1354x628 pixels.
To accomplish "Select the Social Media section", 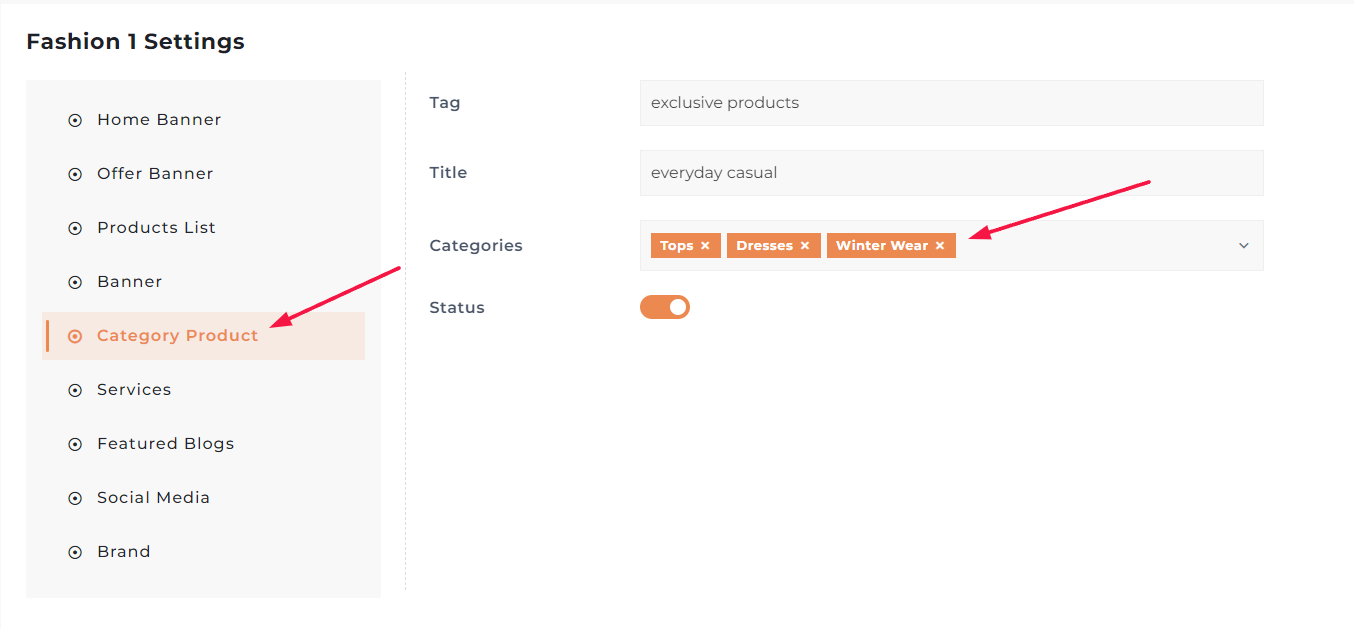I will [x=153, y=498].
